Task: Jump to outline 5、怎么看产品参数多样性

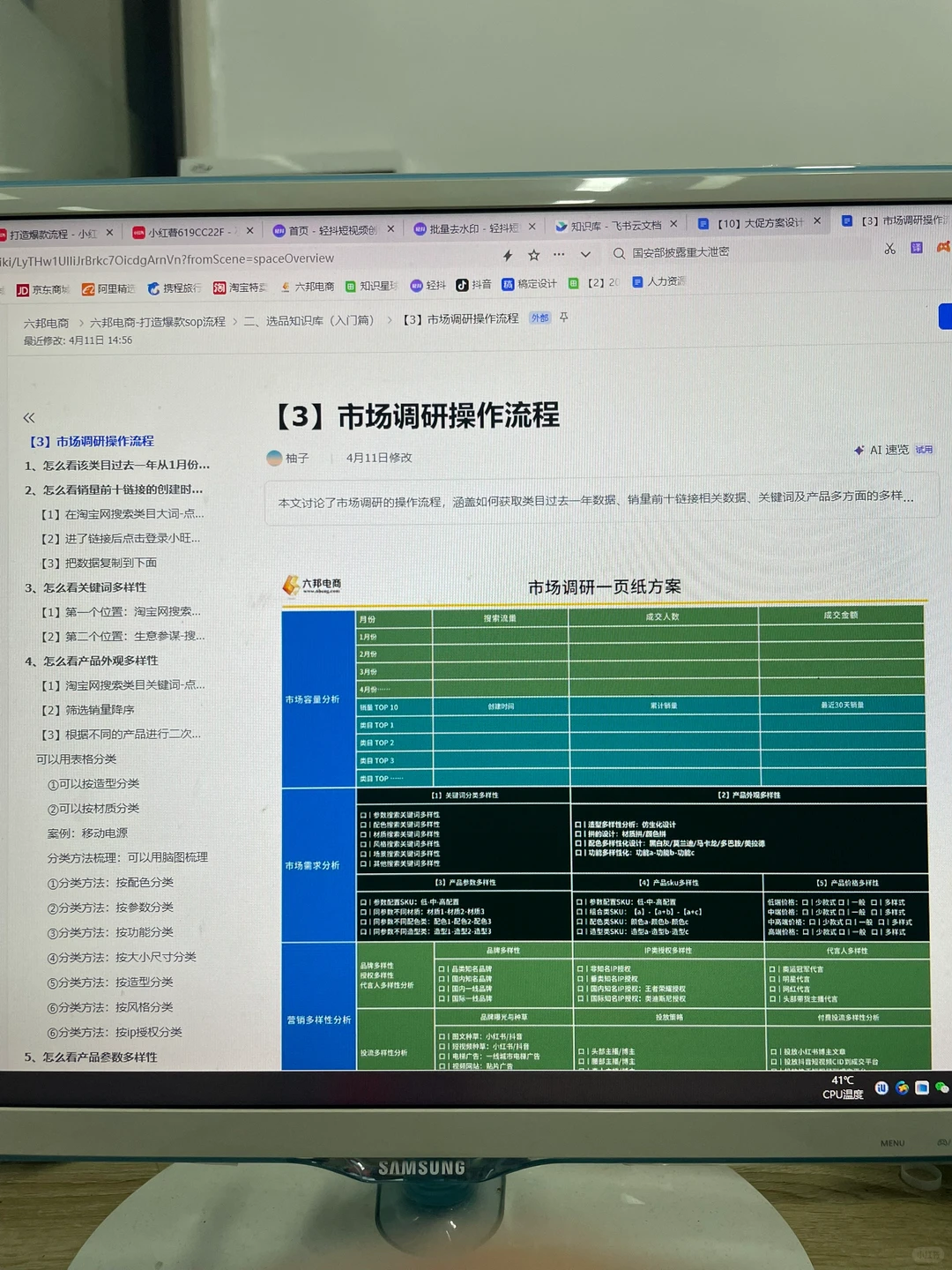Action: pos(91,1057)
